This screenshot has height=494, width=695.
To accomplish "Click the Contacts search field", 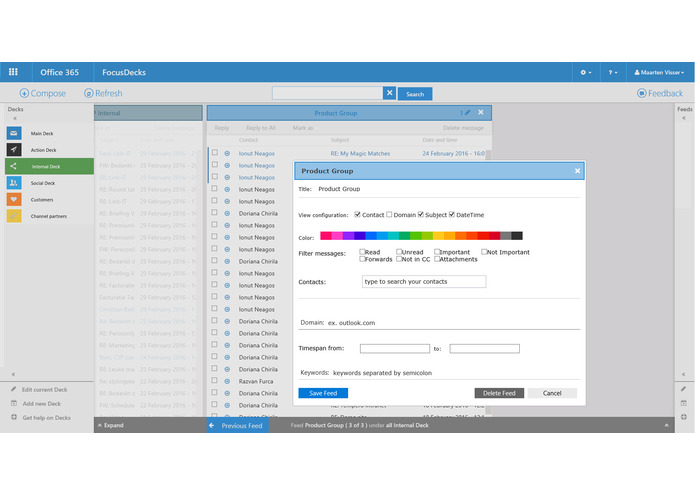I will (424, 281).
